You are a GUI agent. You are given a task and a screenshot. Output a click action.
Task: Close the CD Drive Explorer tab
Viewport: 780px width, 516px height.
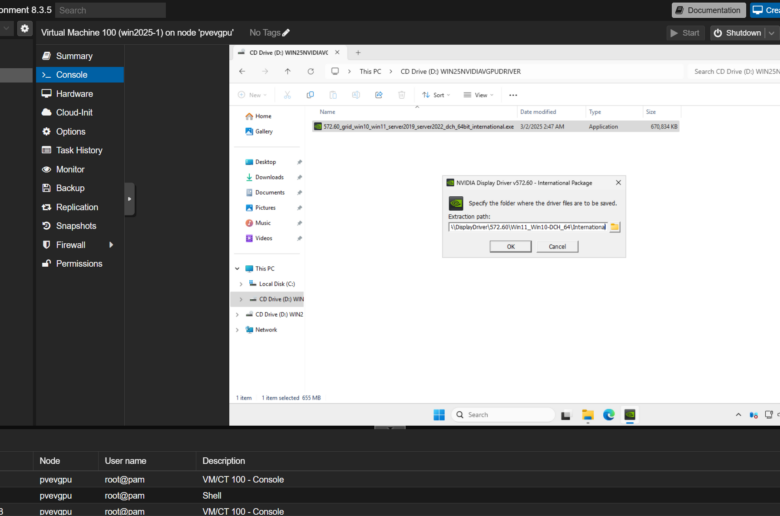pos(337,52)
